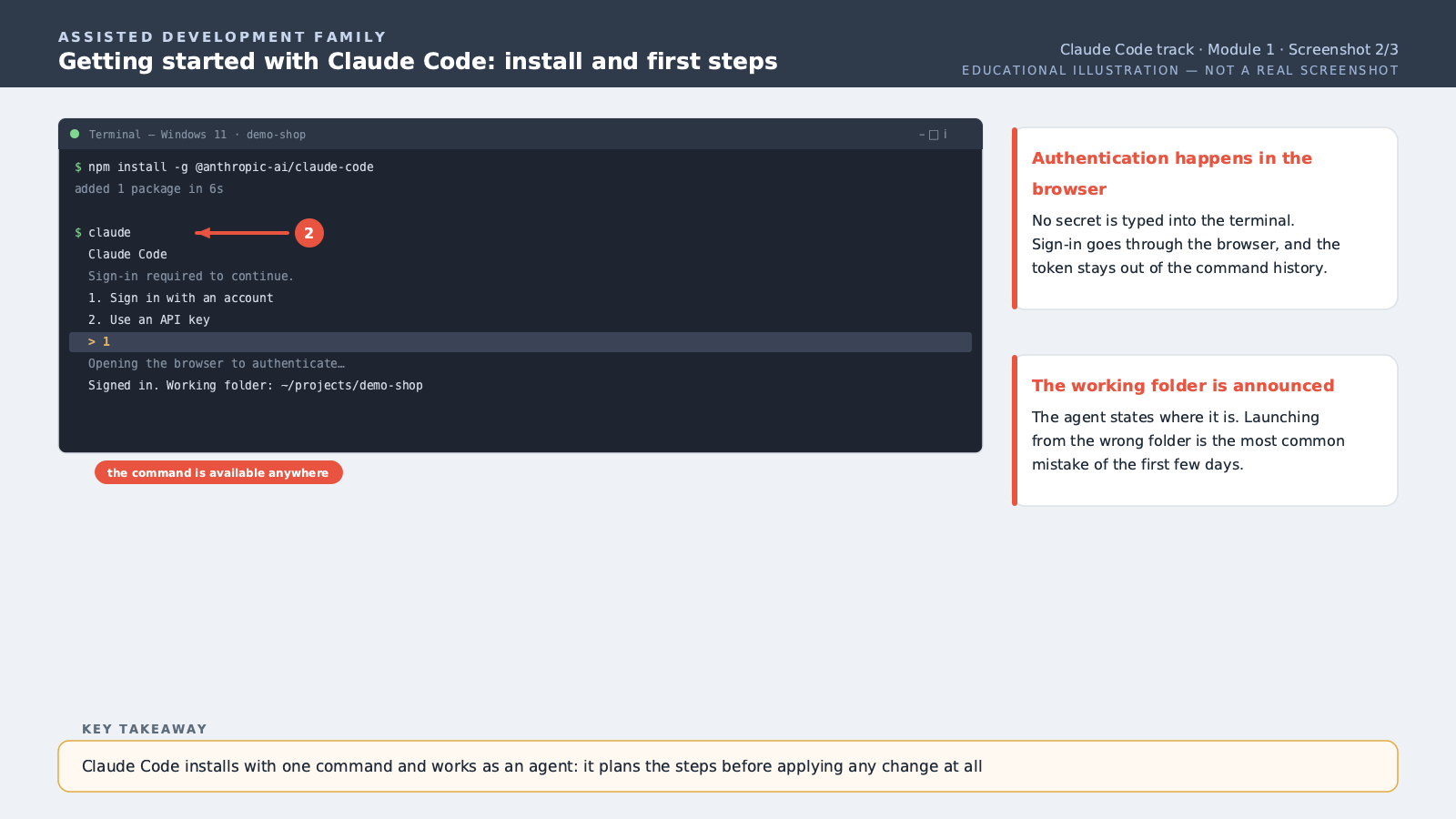Click the 'i' symbol in terminal title bar
Screen dimensions: 1456x819
(x=945, y=135)
